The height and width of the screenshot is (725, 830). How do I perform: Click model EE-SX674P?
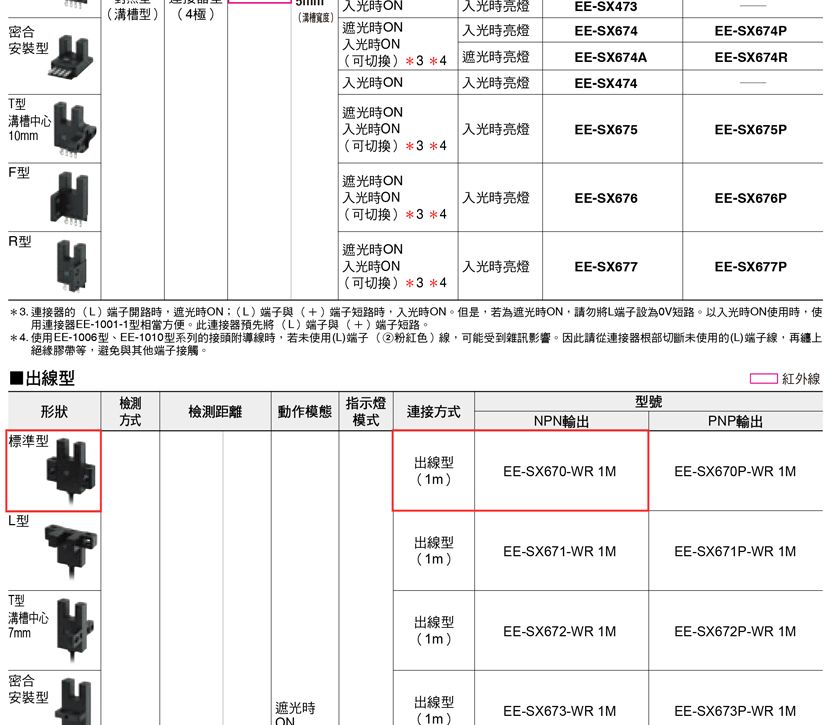pos(750,31)
